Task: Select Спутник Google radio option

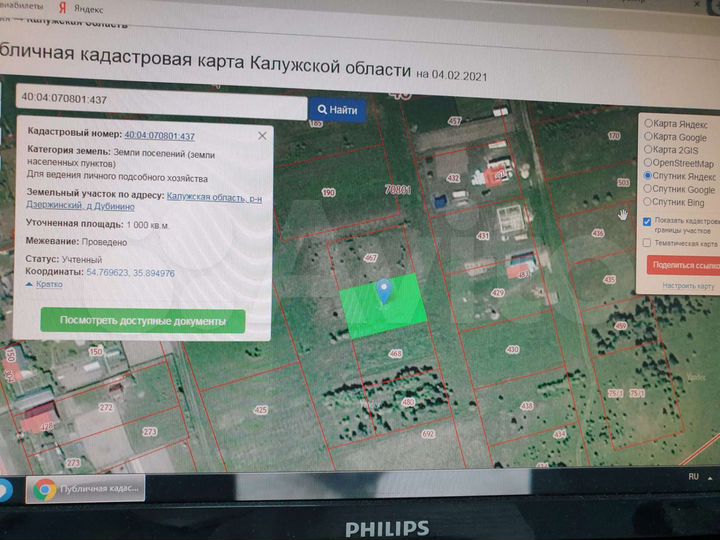Action: coord(647,188)
